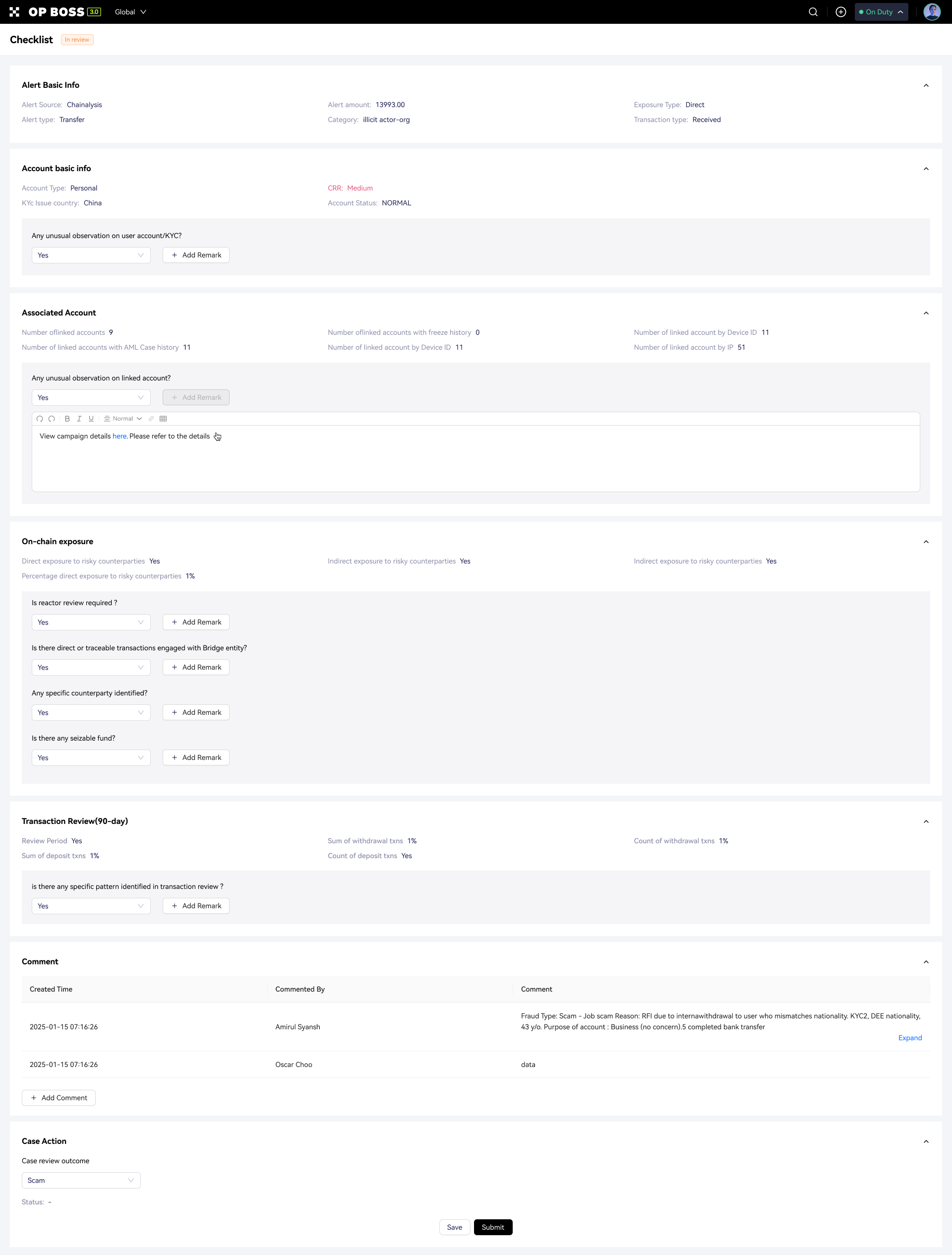Collapse the Alert Basic Info section

[x=926, y=86]
